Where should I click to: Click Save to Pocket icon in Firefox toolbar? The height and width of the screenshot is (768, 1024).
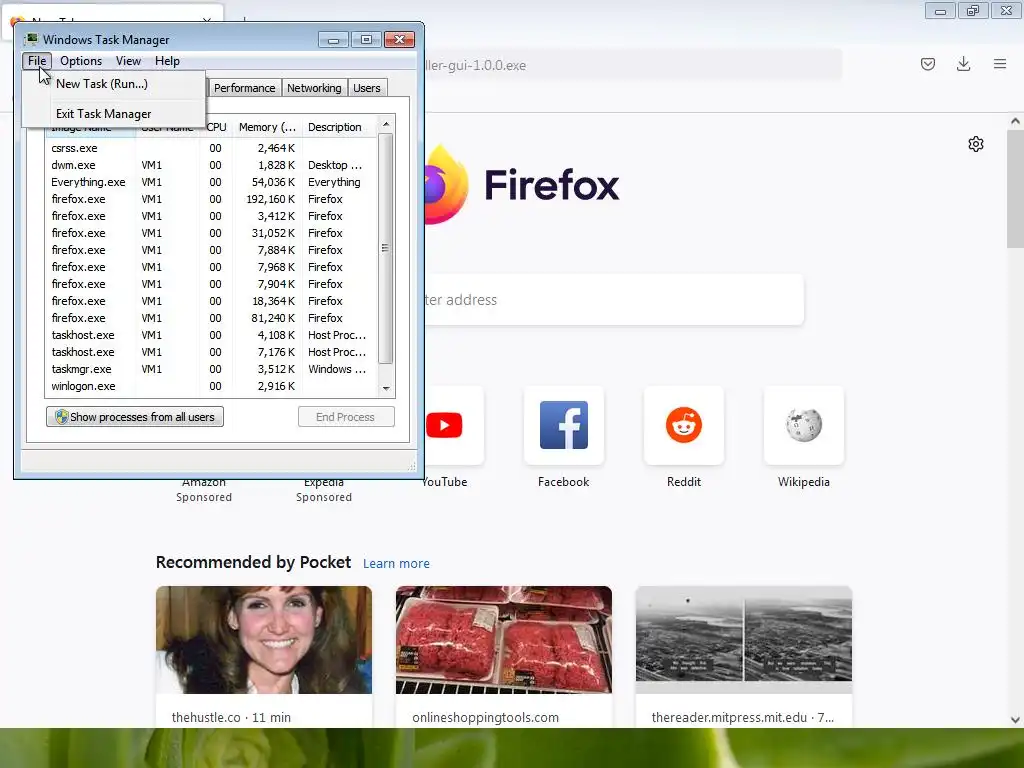[928, 64]
